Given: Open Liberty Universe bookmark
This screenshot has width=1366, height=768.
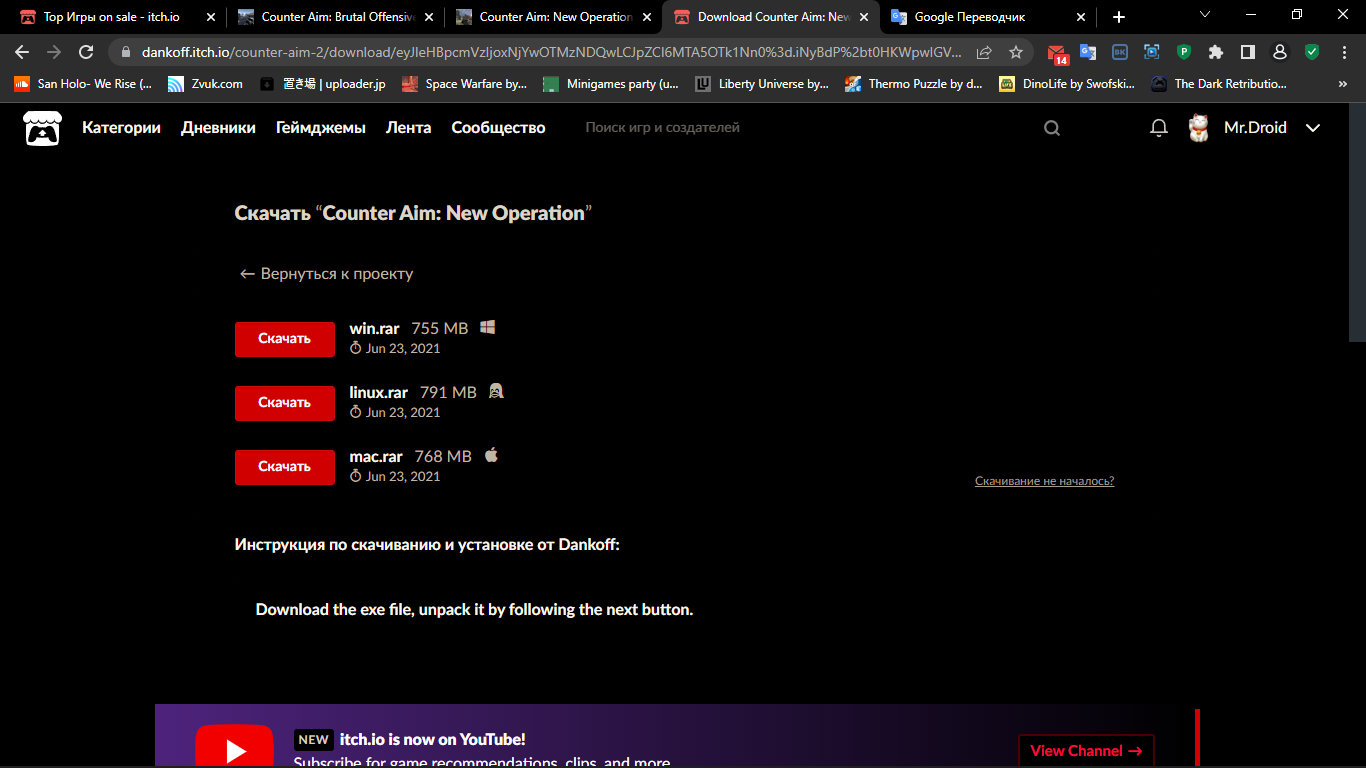Looking at the screenshot, I should pyautogui.click(x=763, y=84).
